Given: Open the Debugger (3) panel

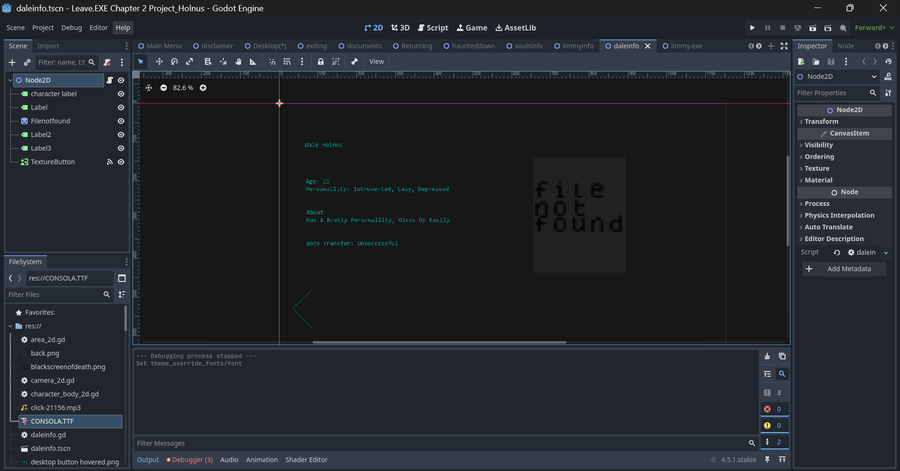Looking at the screenshot, I should [x=189, y=460].
